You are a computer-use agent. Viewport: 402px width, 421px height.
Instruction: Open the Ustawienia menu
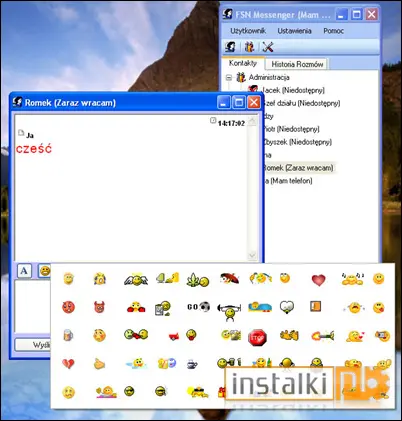click(x=294, y=31)
